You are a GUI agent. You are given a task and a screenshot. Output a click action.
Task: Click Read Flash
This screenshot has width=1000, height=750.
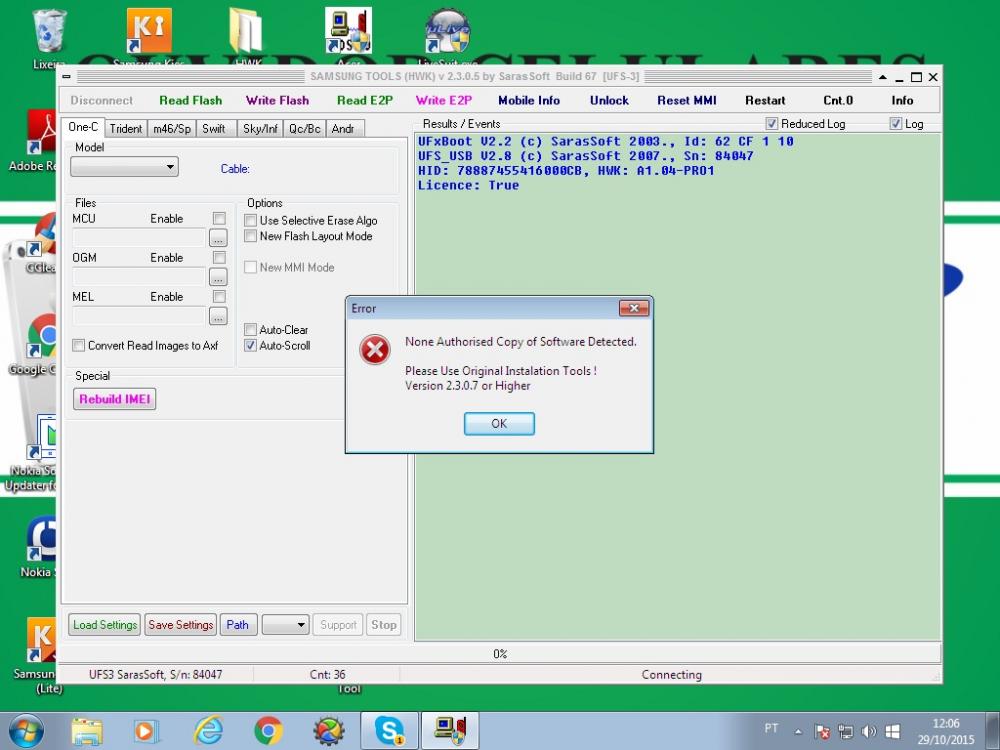[191, 100]
